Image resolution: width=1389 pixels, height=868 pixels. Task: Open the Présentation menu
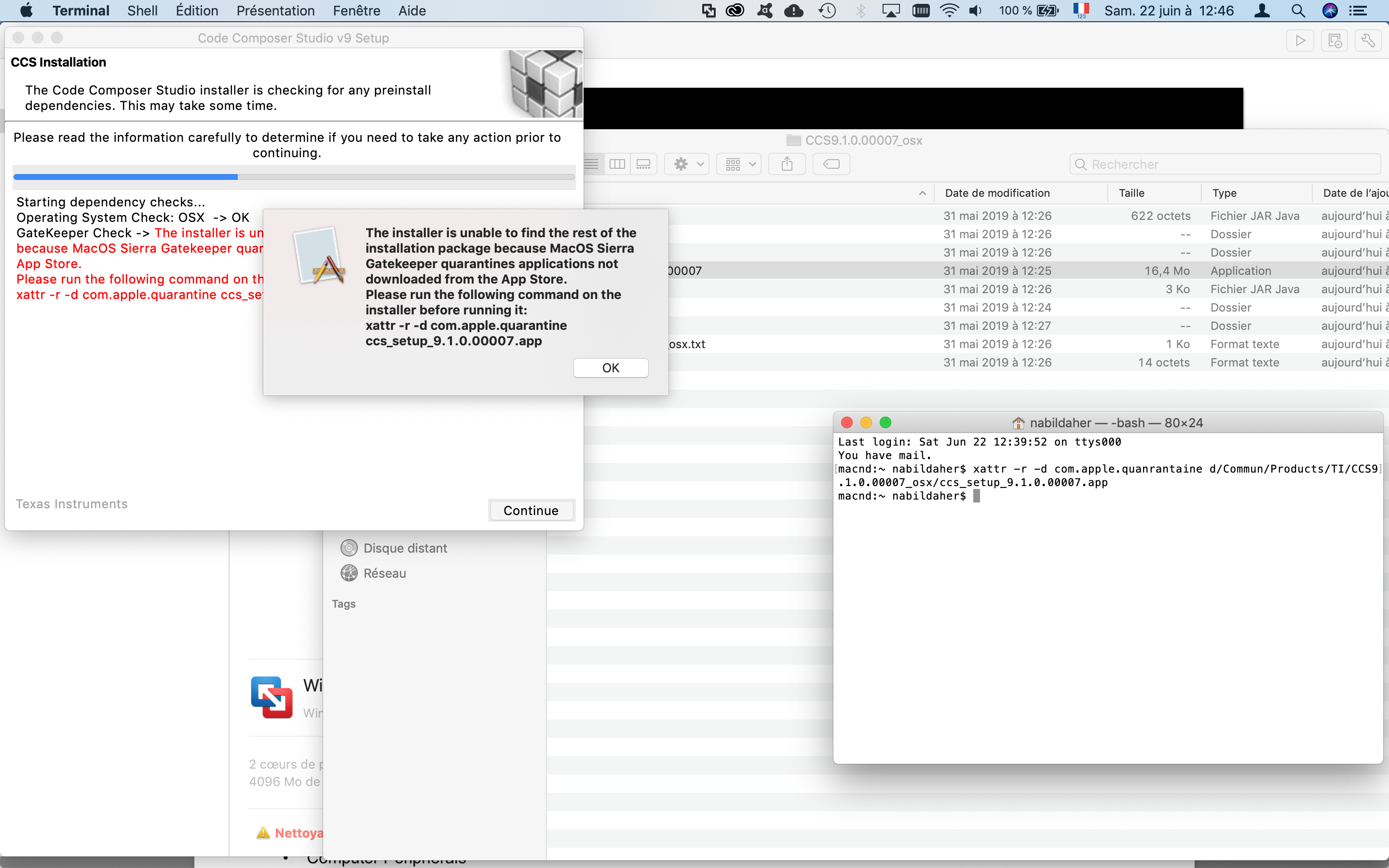coord(275,10)
